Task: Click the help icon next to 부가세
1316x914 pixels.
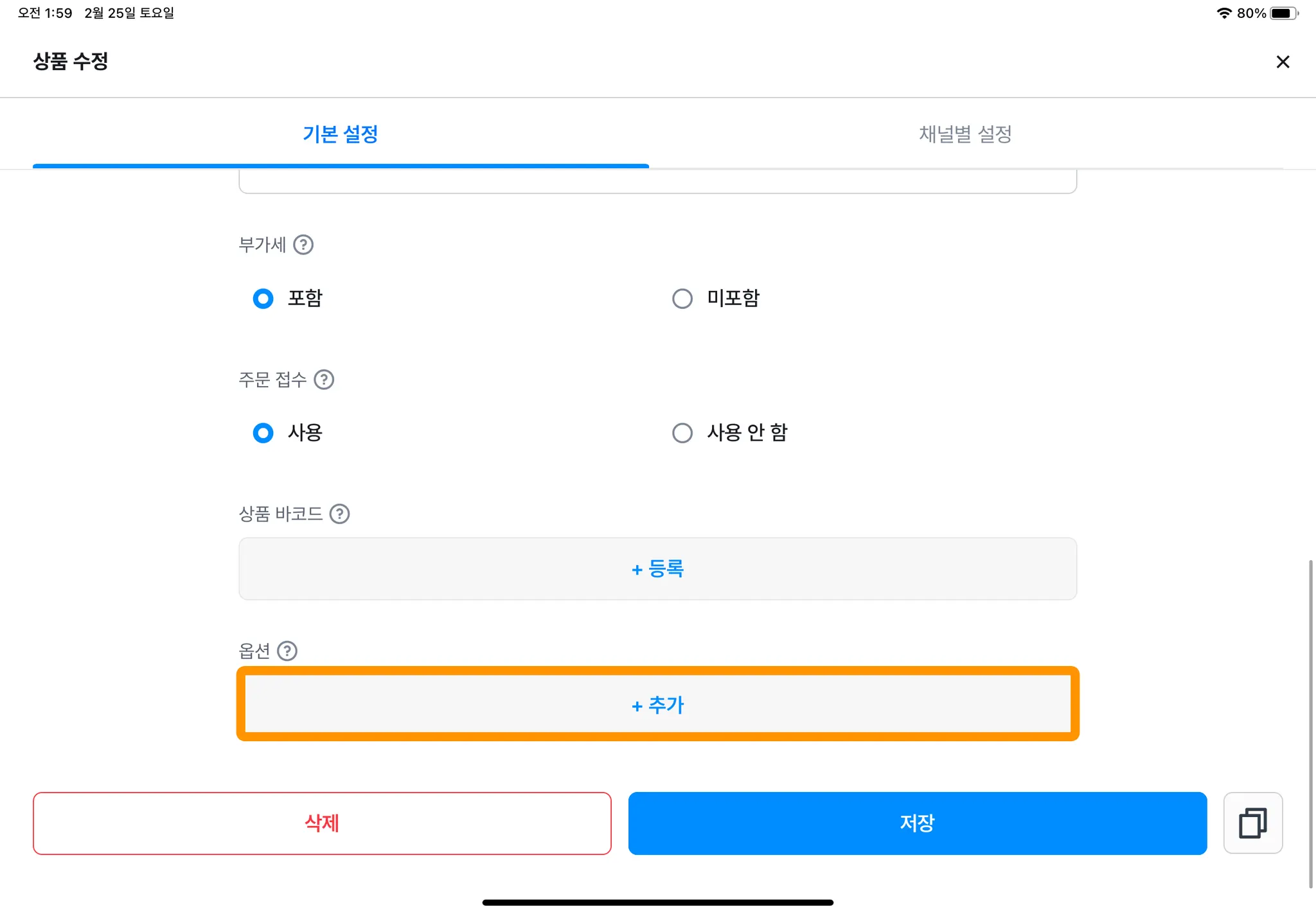Action: tap(303, 245)
